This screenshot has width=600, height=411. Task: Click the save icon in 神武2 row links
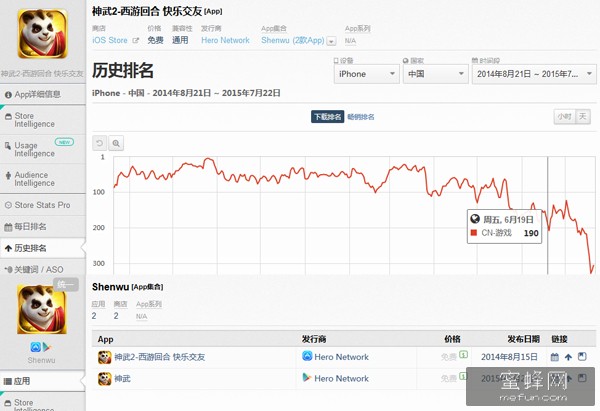coord(583,357)
